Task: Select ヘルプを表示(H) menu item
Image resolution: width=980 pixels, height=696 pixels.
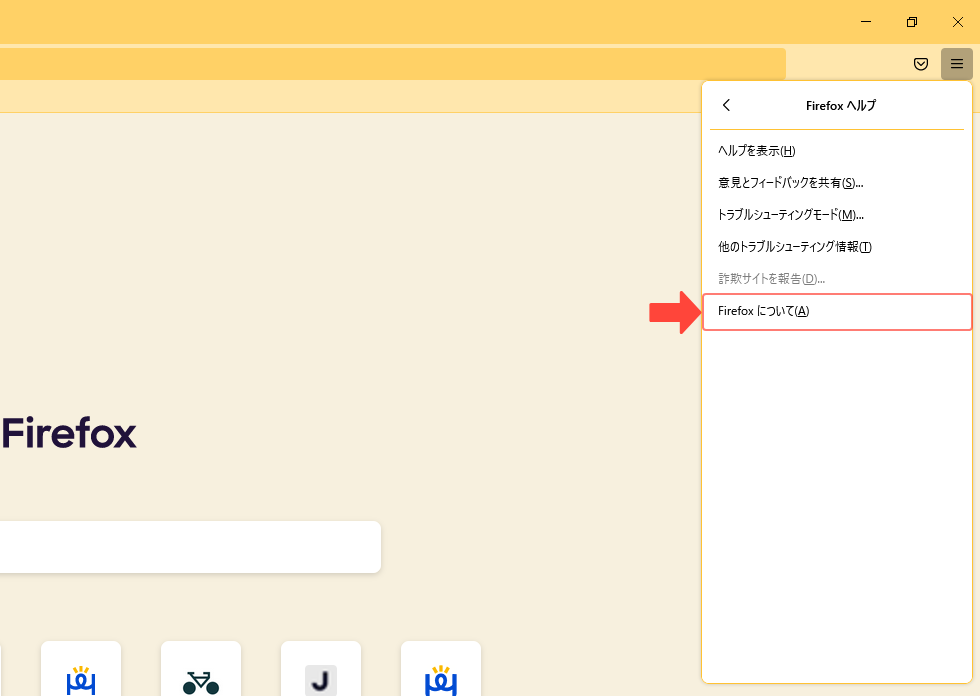Action: pos(837,151)
